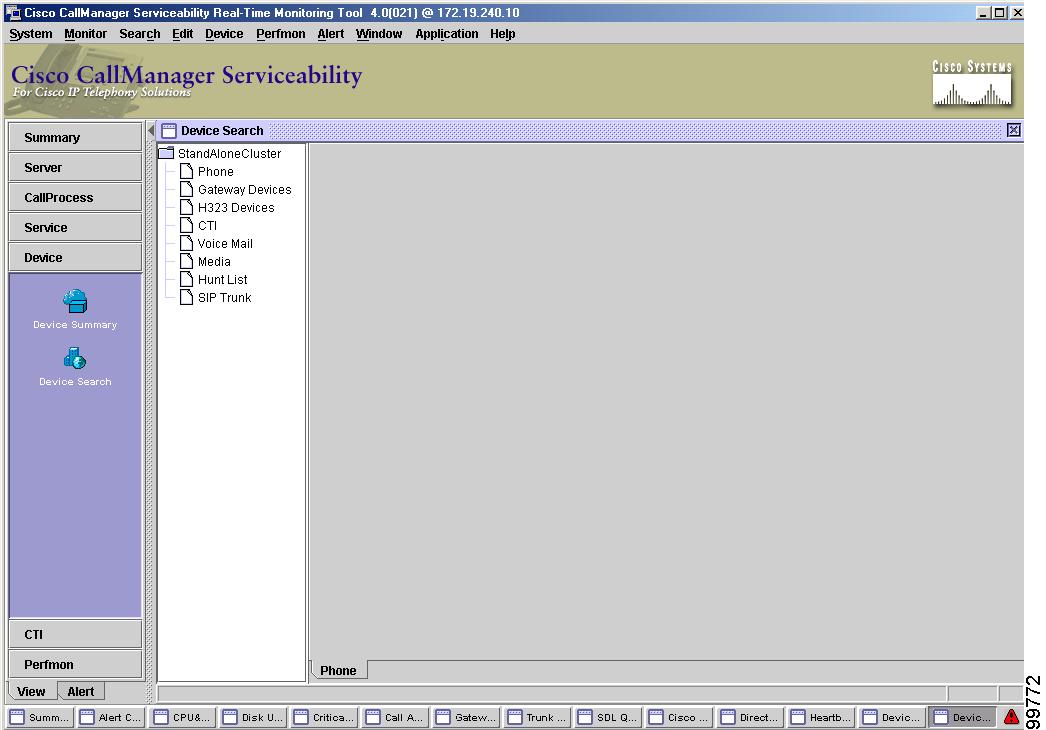Select Media in the device tree
Screen dimensions: 1046x730
click(214, 262)
